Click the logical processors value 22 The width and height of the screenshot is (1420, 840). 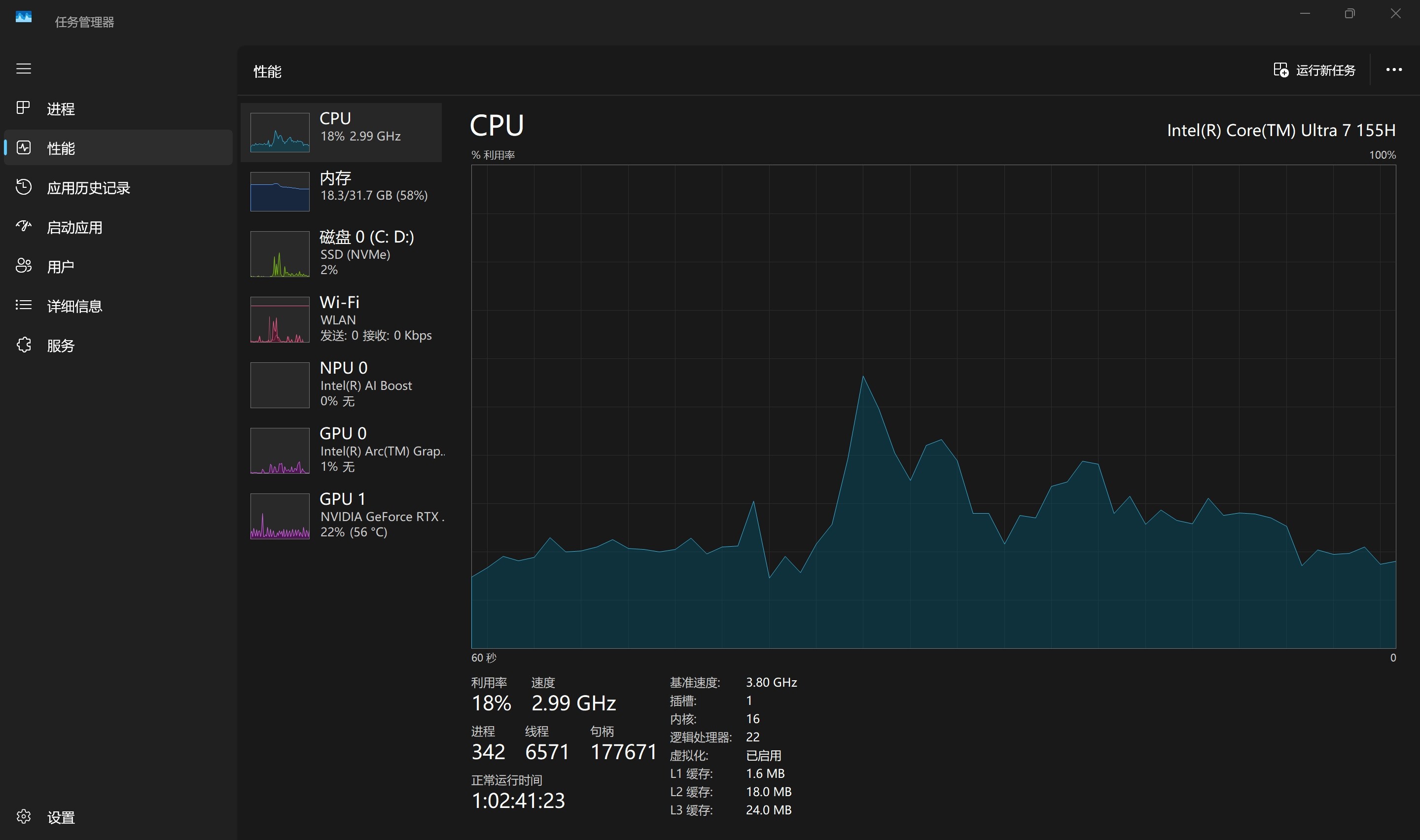coord(753,736)
